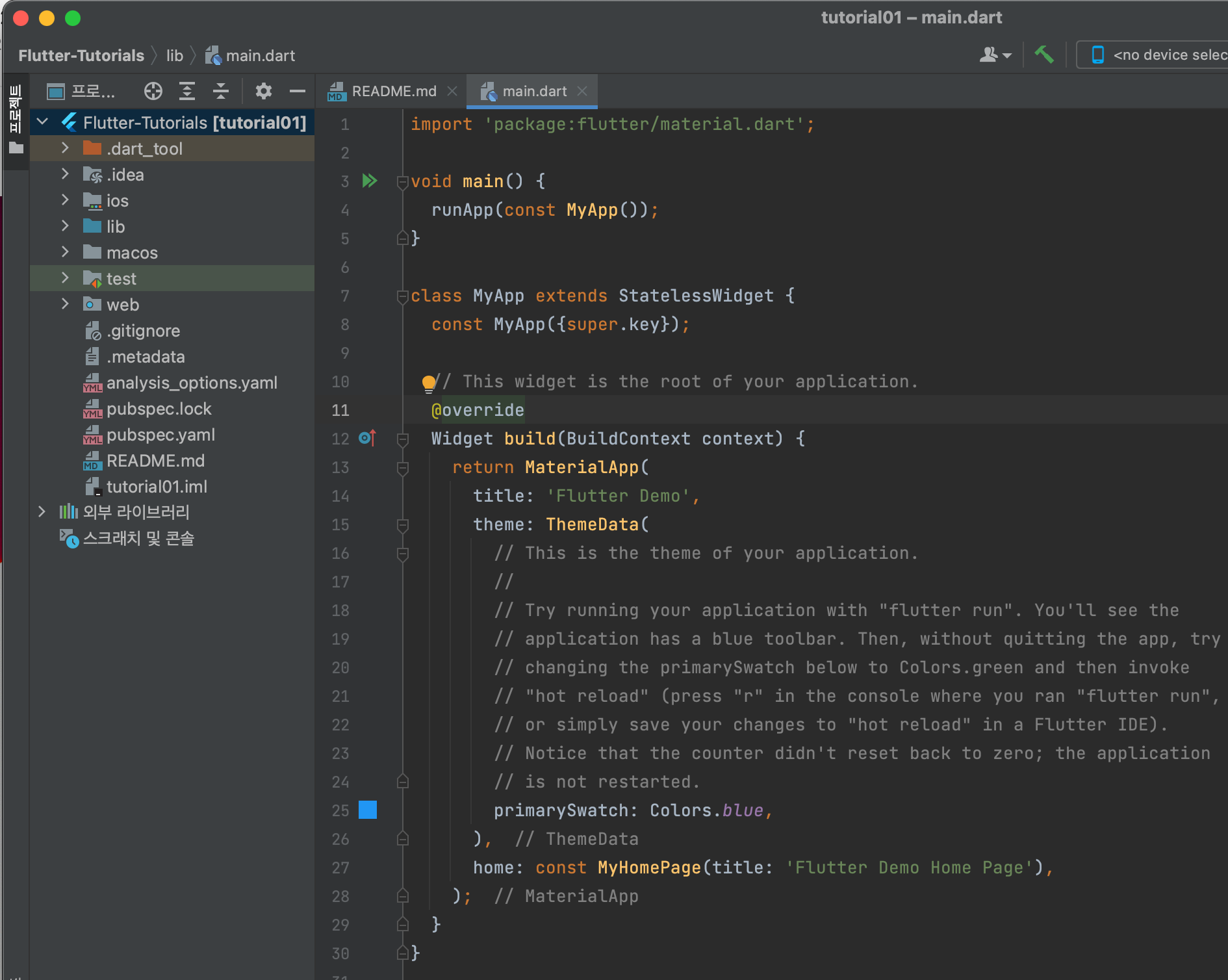Fold the ThemeData block at line 15
Screen dimensions: 1228x980
tap(402, 524)
